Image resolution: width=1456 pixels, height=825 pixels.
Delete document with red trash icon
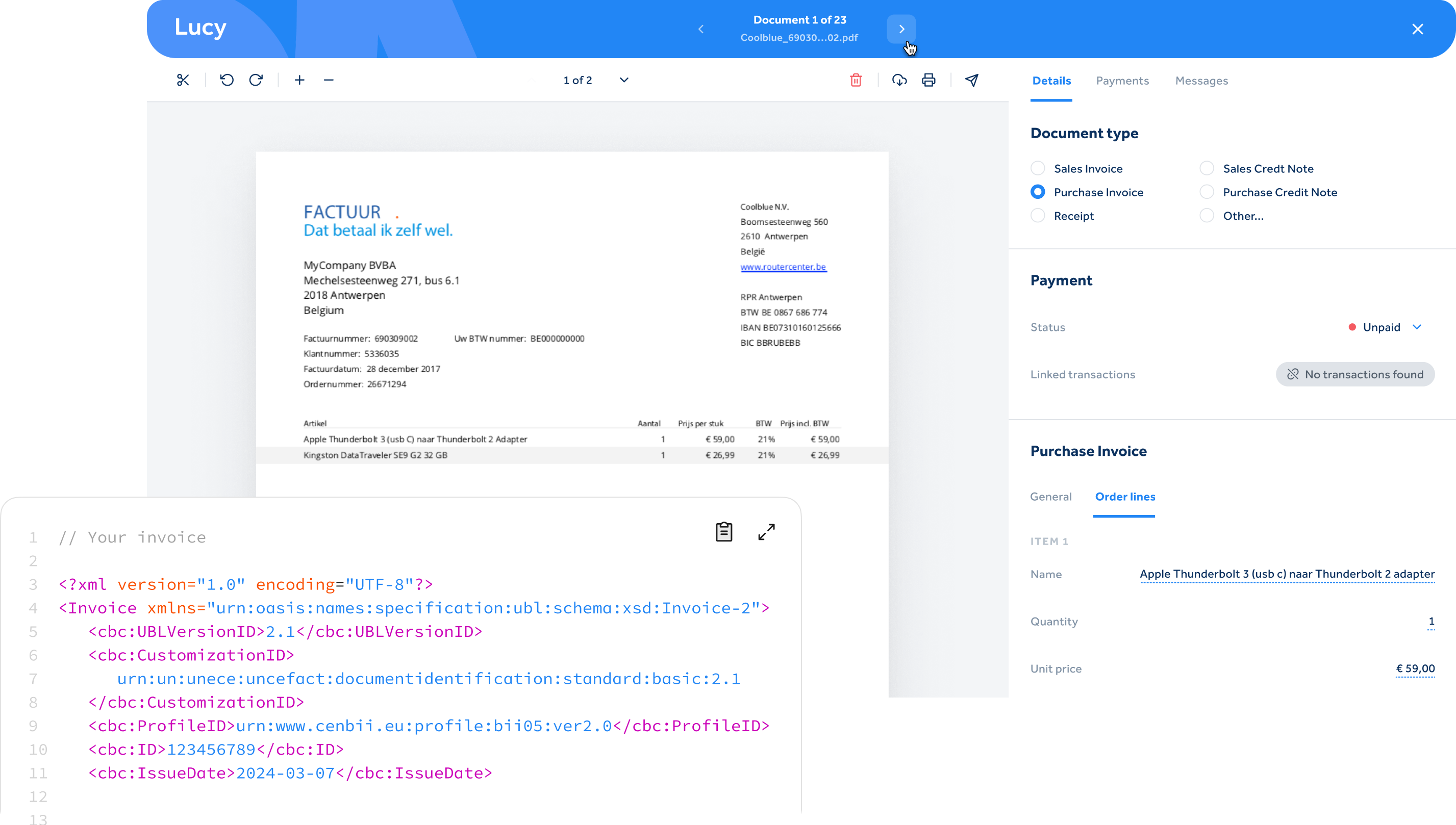(x=856, y=80)
